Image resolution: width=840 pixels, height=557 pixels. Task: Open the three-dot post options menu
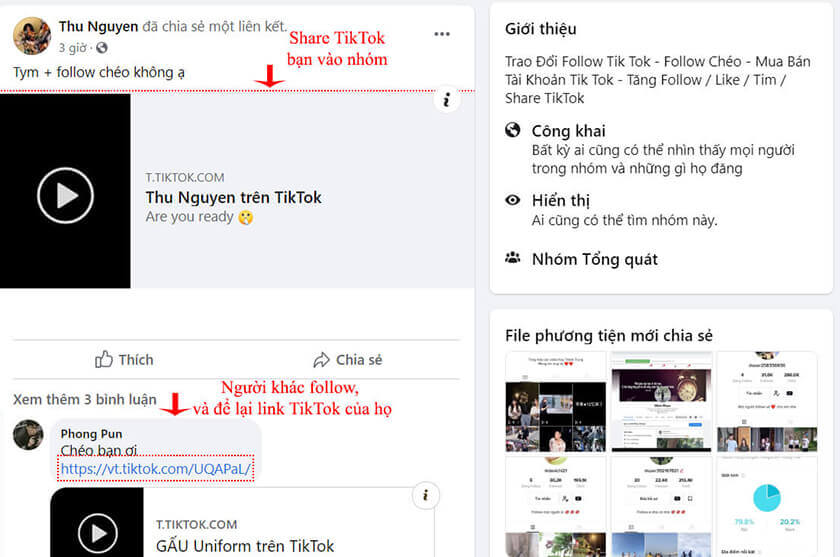click(x=442, y=34)
